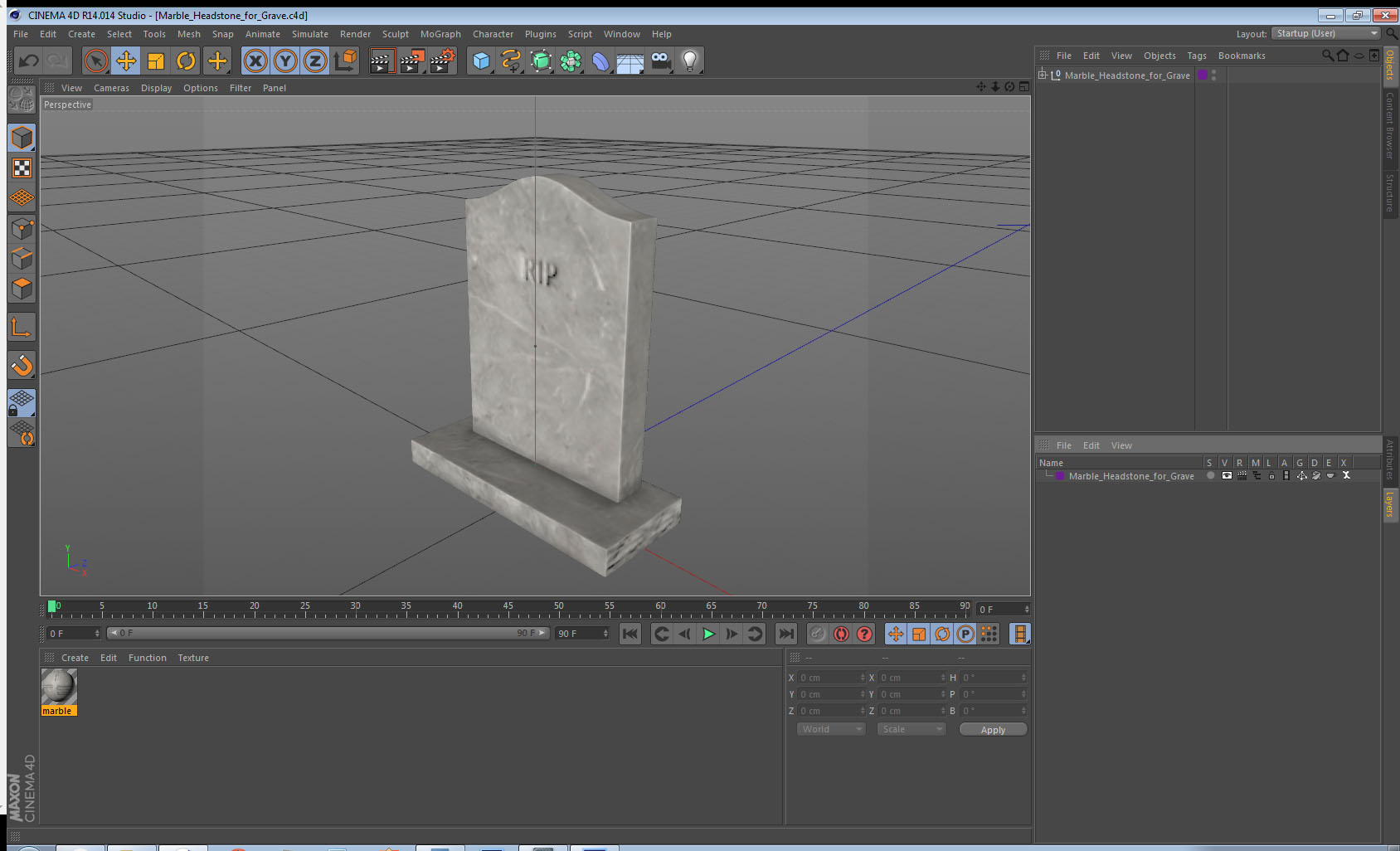
Task: Switch to Texture mode checkerboard icon
Action: [22, 168]
